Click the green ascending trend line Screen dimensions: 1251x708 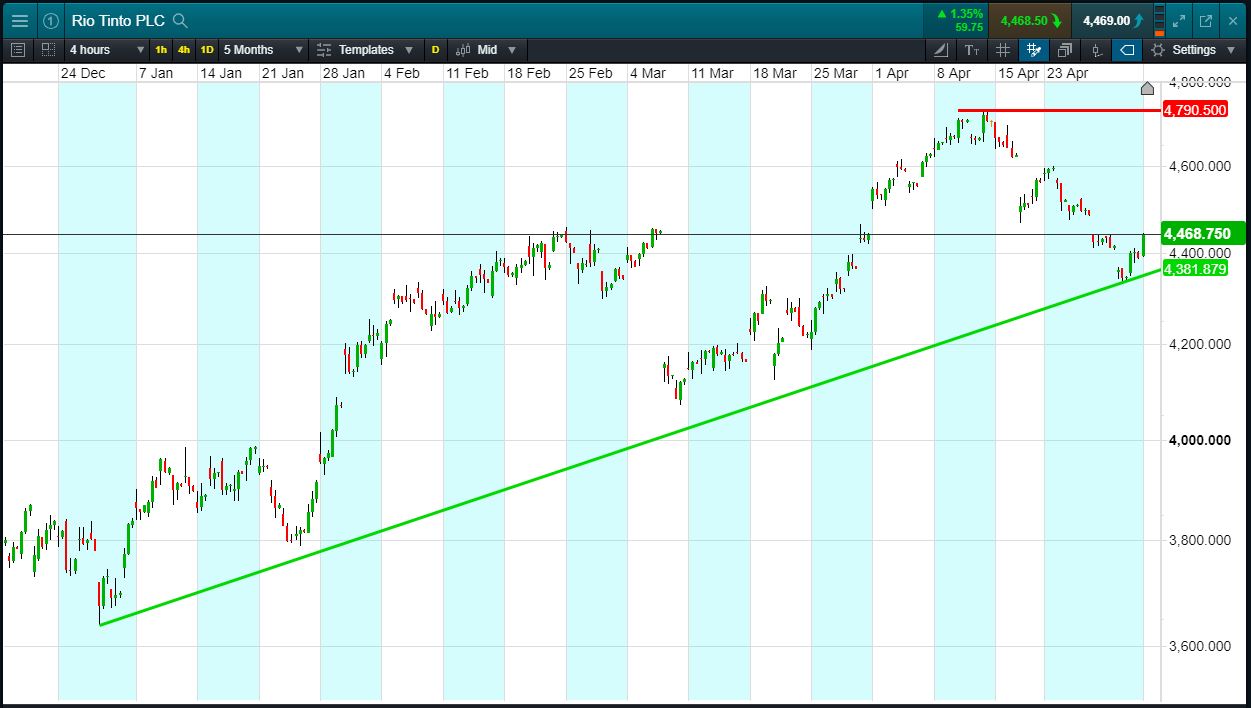pos(630,447)
